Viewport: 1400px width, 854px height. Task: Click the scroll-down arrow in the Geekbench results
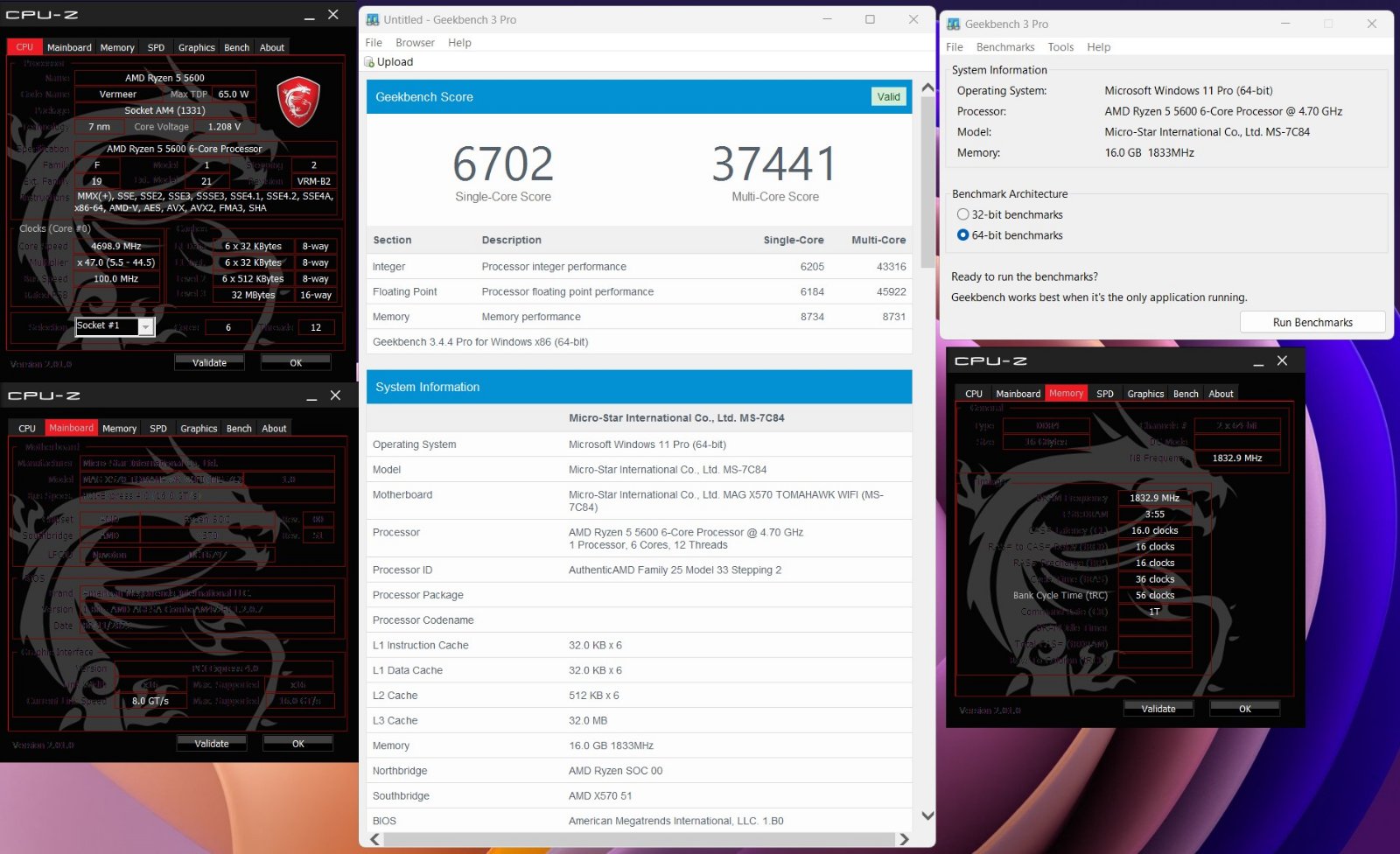pyautogui.click(x=927, y=815)
